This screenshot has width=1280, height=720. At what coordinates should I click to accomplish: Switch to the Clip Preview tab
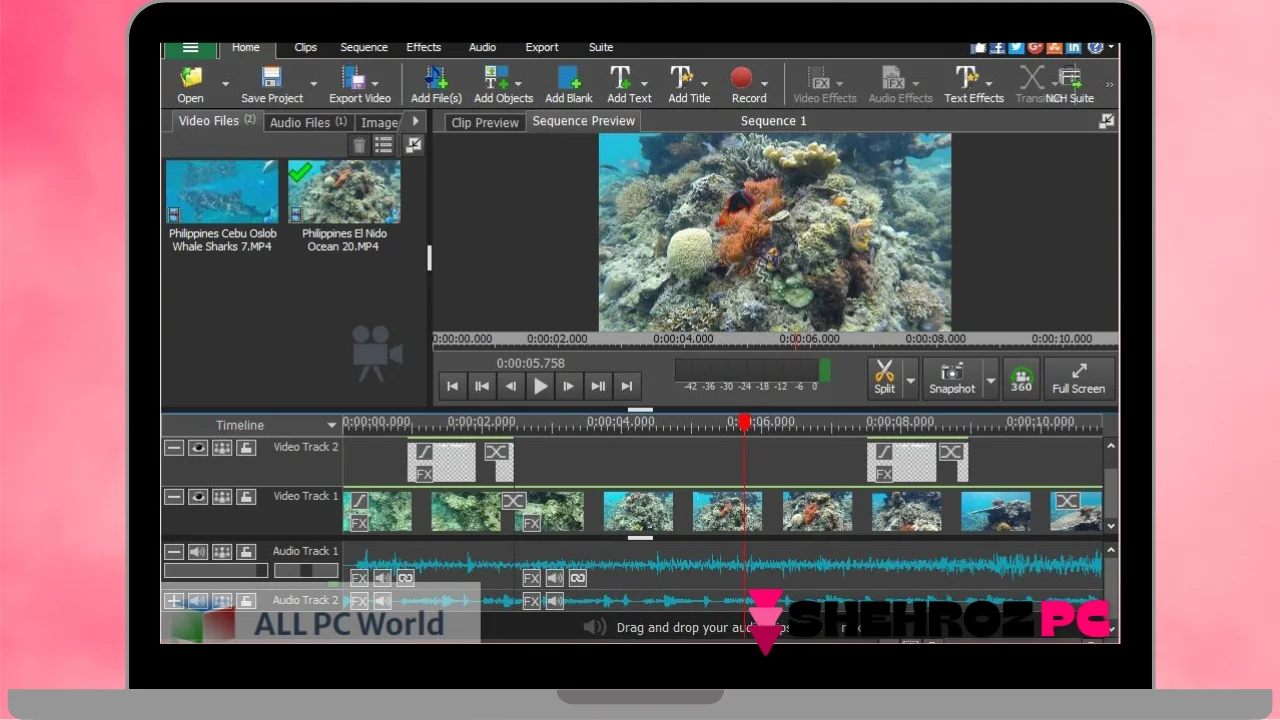pos(485,122)
